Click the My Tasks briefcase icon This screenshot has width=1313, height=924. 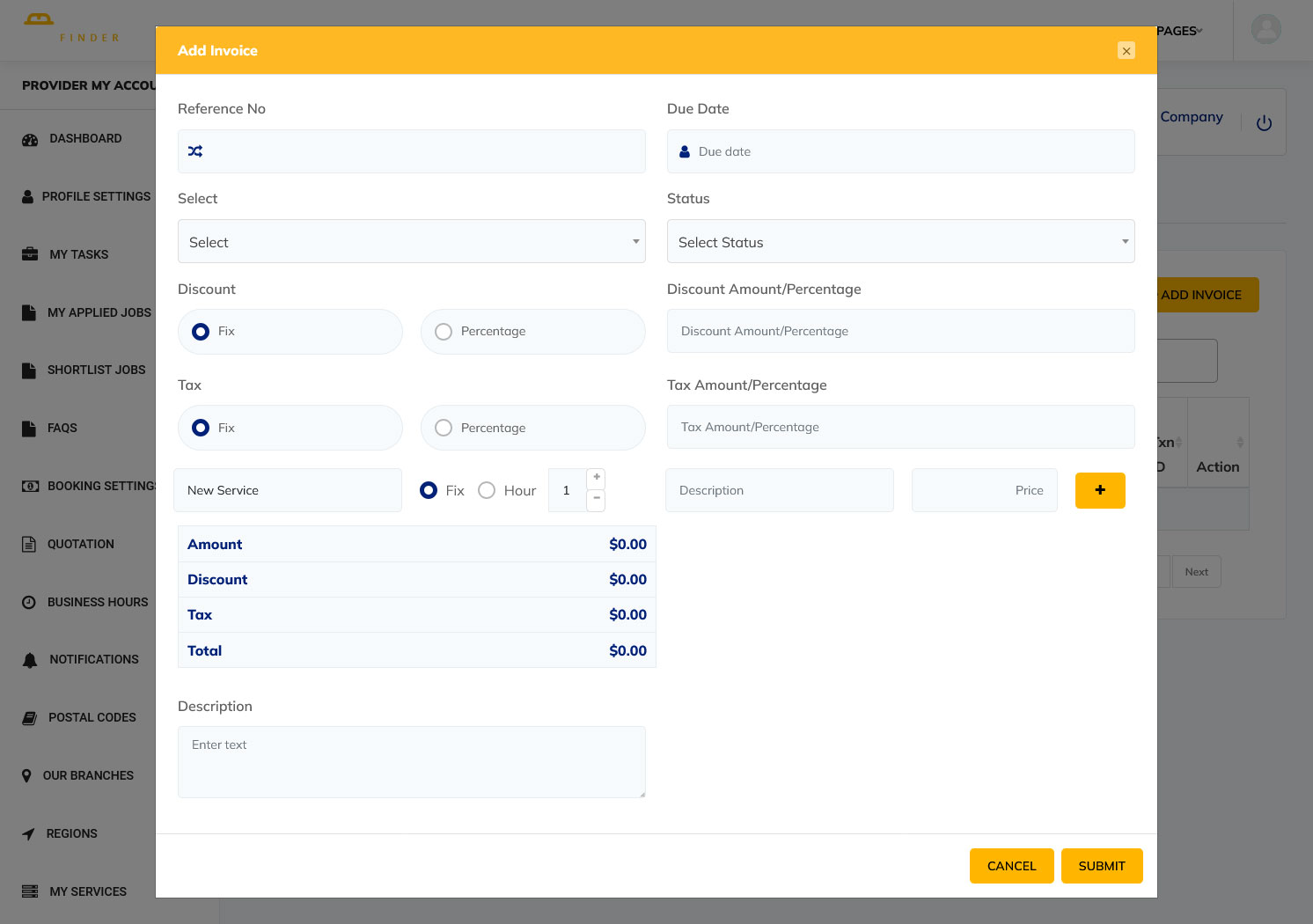(30, 254)
